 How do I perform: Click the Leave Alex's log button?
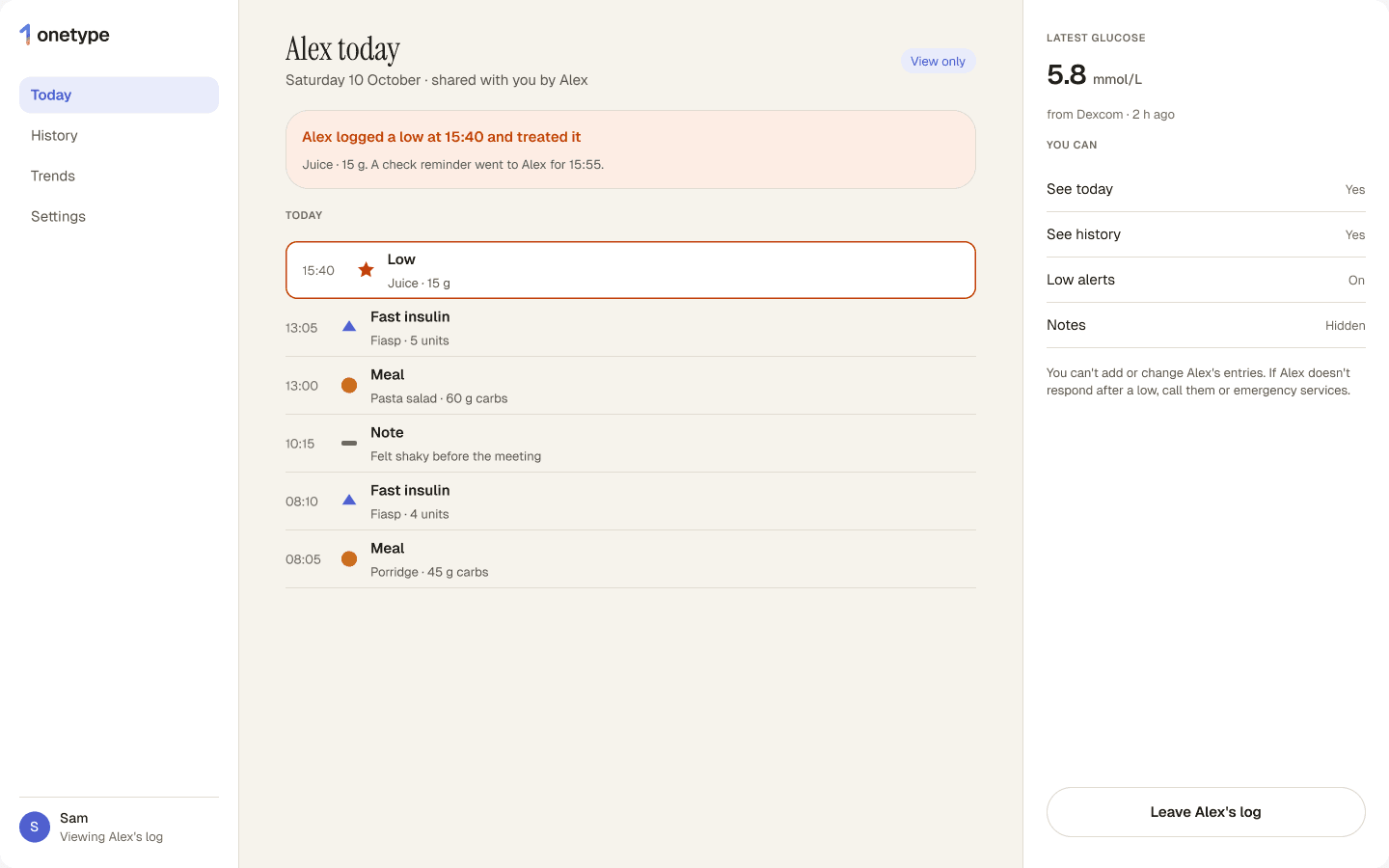(1206, 812)
